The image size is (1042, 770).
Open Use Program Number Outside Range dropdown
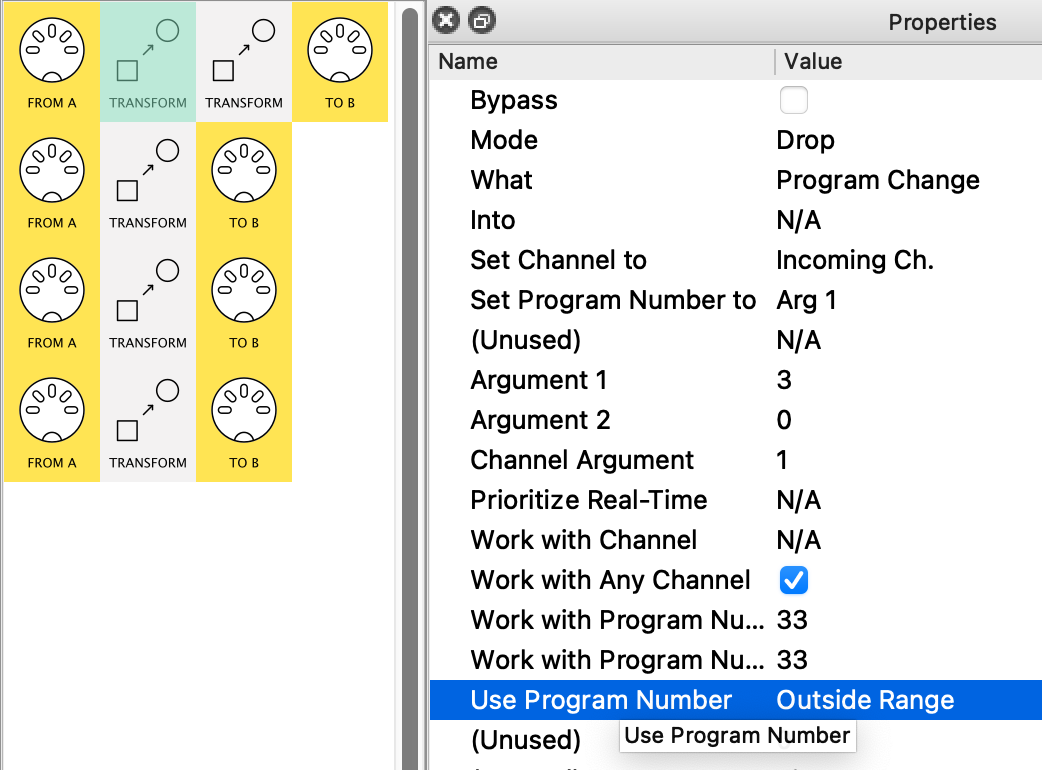coord(865,701)
